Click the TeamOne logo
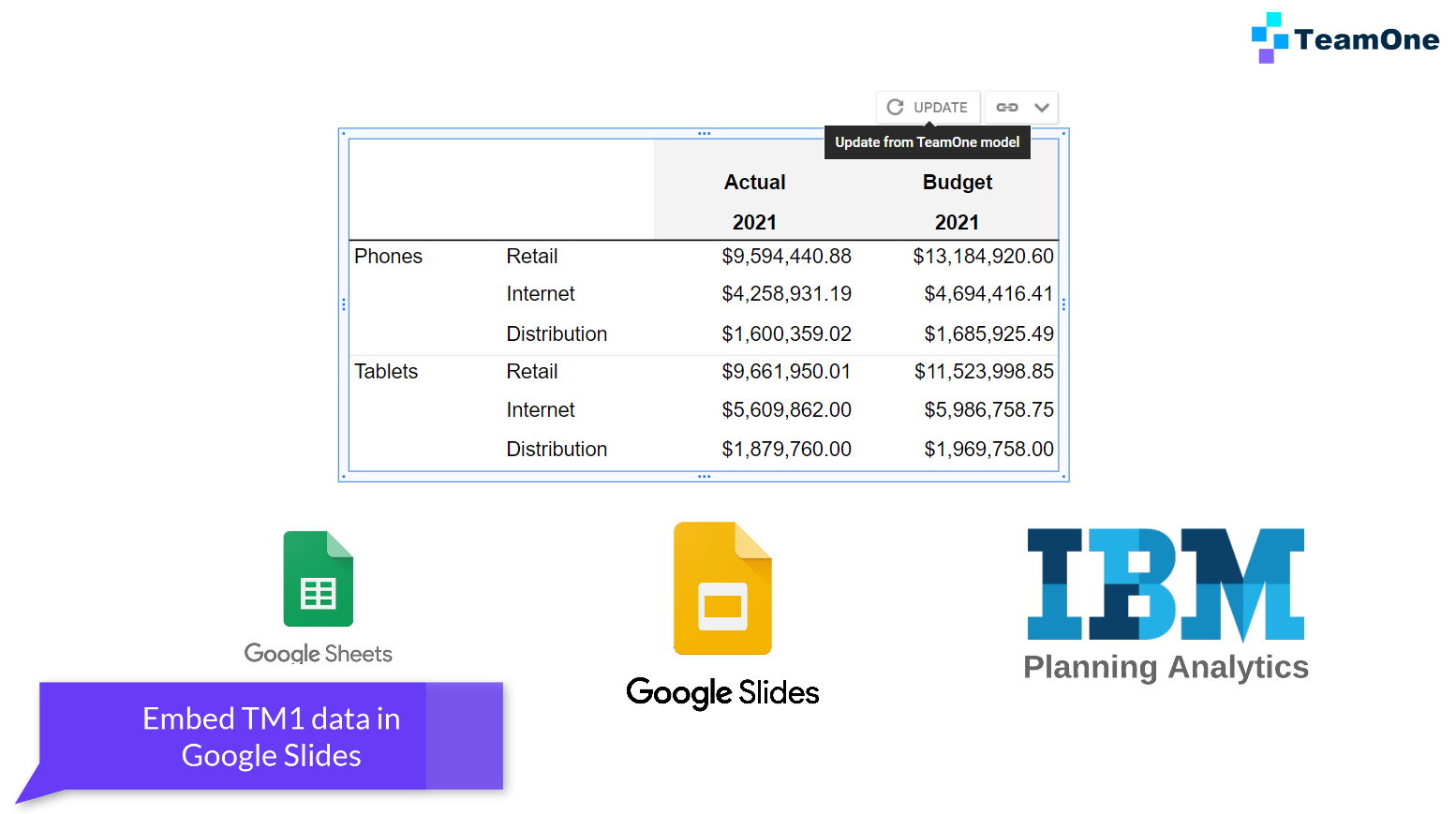 click(1345, 38)
